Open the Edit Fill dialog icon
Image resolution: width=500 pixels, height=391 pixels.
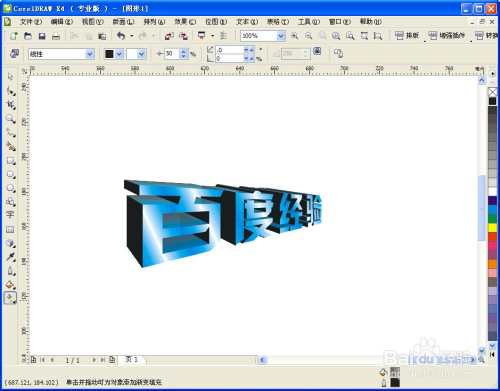pyautogui.click(x=14, y=53)
